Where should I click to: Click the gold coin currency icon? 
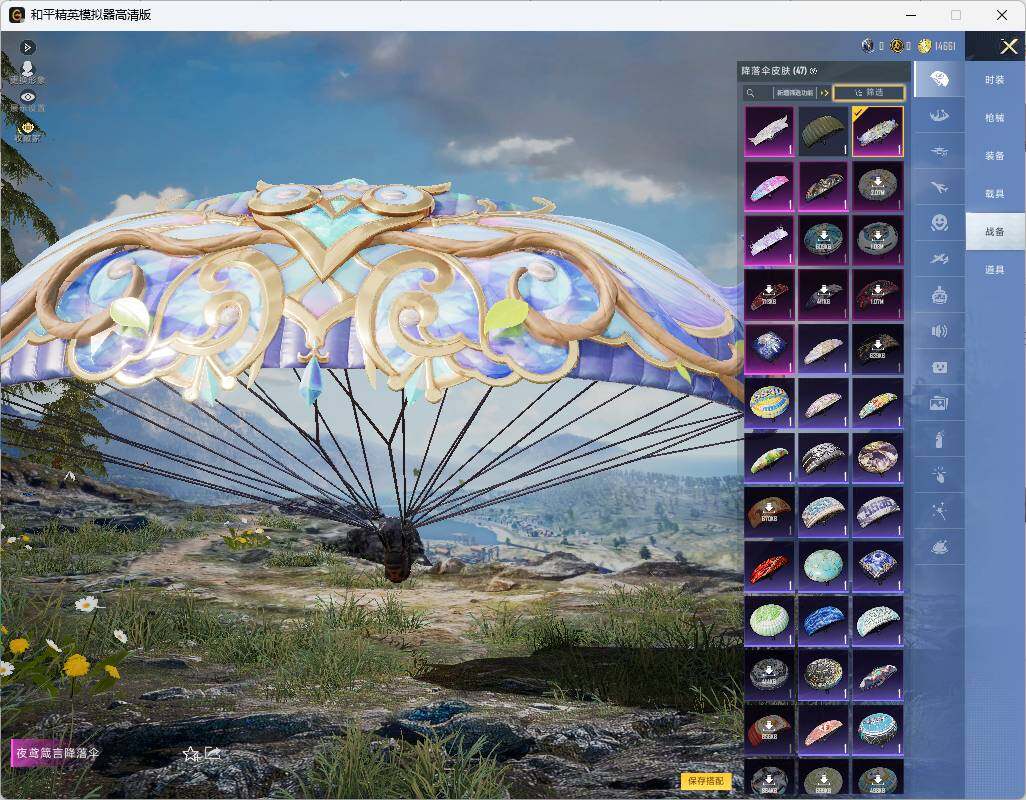click(925, 46)
